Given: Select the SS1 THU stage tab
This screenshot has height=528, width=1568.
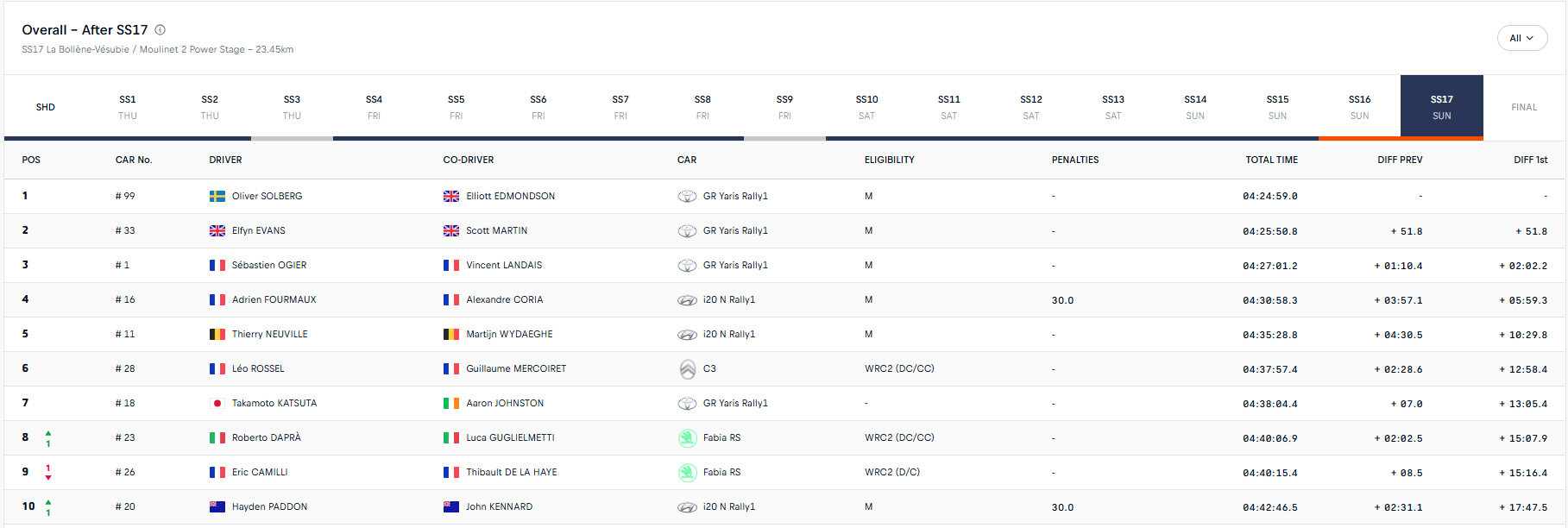Looking at the screenshot, I should (128, 107).
